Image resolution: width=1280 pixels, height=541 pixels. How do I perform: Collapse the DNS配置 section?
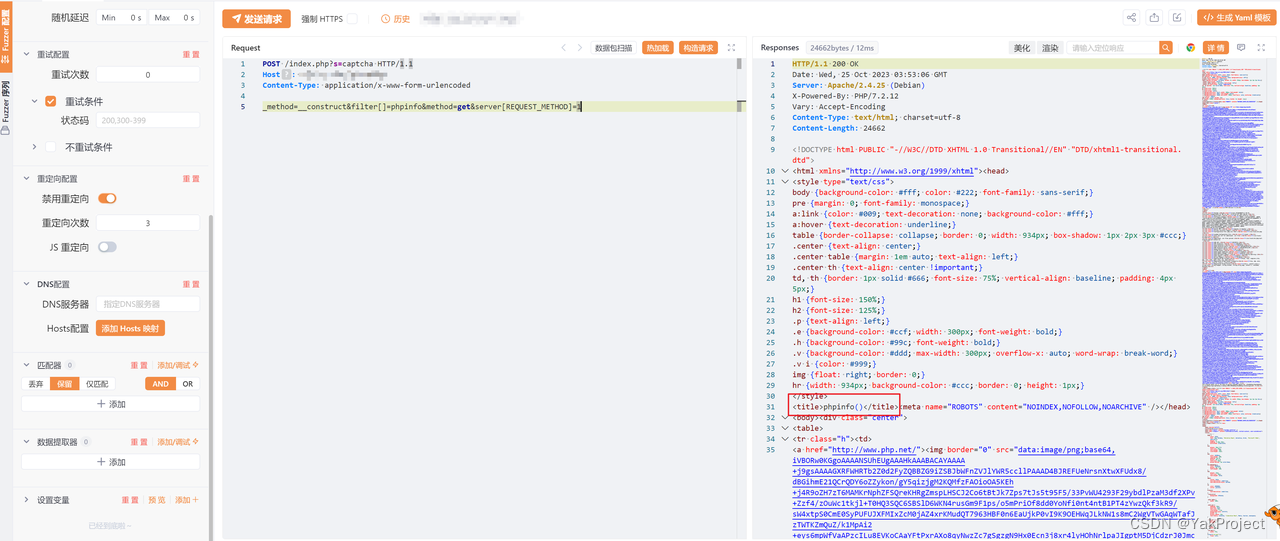coord(27,284)
